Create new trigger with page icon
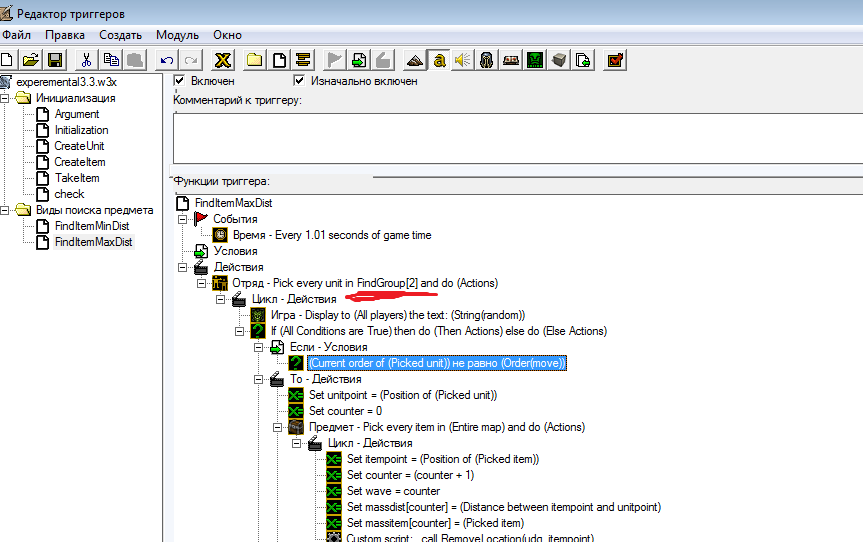863x542 pixels. pos(279,60)
